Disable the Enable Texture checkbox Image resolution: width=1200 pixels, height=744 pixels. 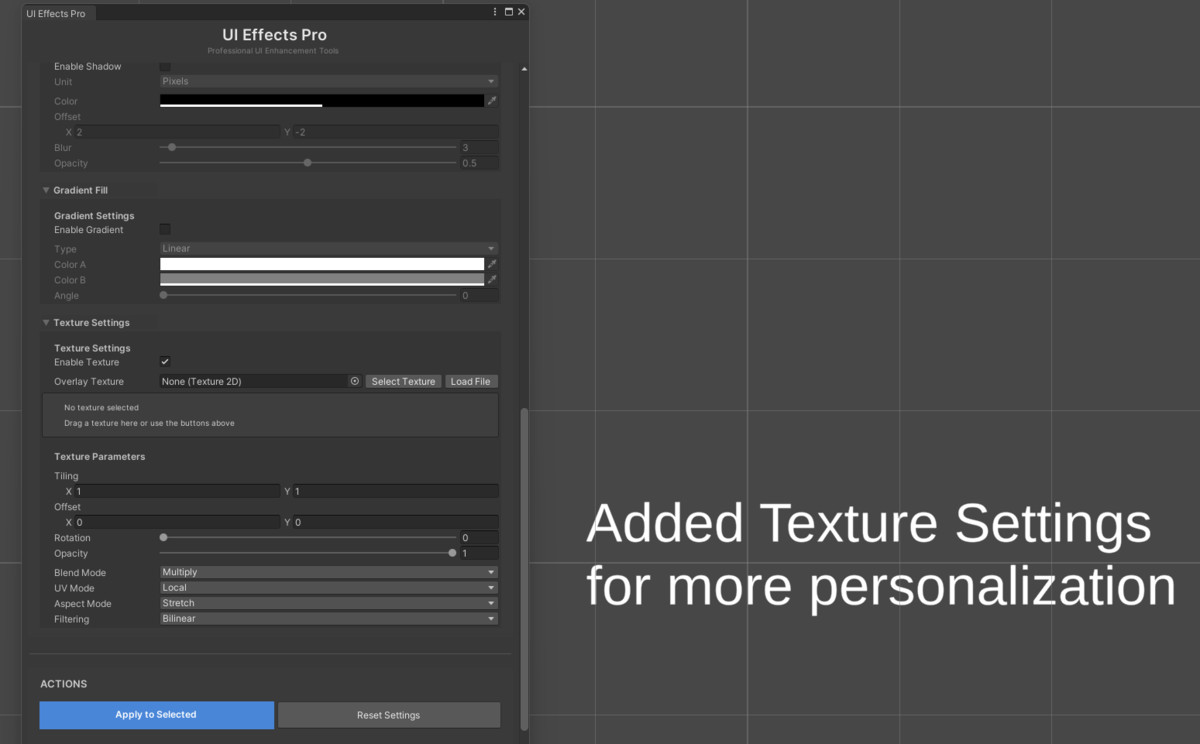(x=164, y=361)
